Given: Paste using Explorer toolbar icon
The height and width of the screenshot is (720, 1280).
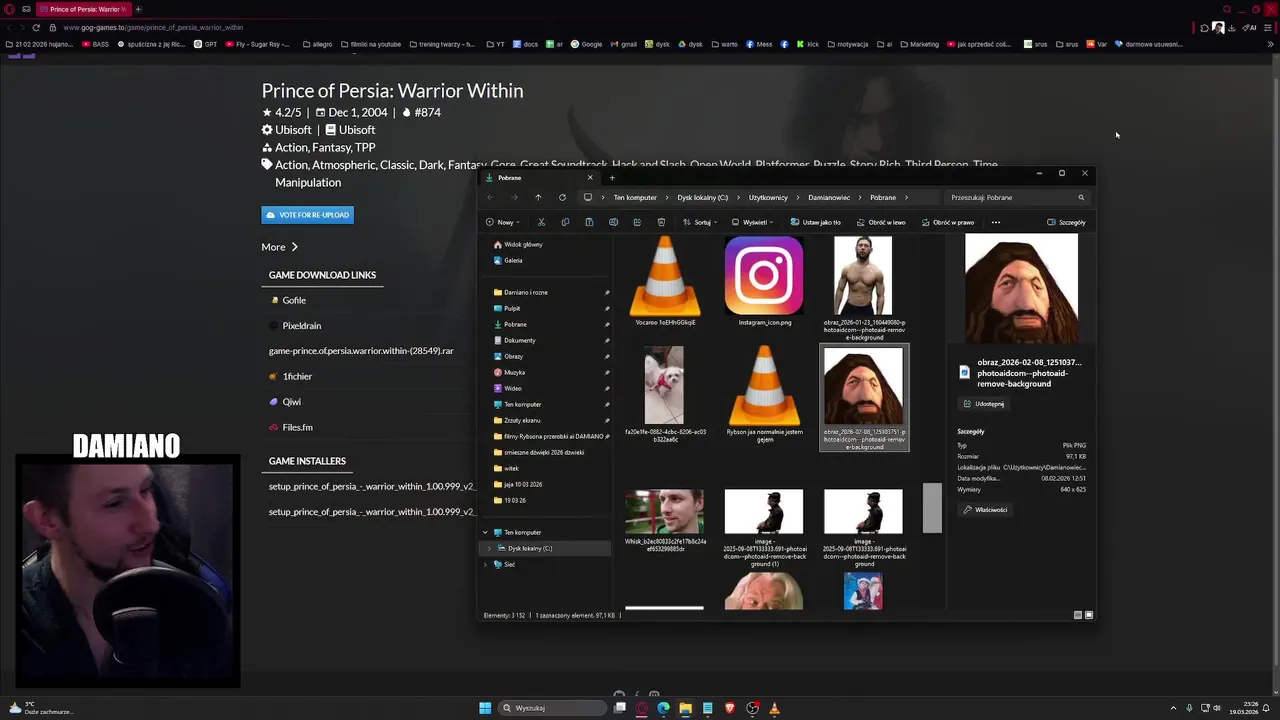Looking at the screenshot, I should click(x=589, y=222).
